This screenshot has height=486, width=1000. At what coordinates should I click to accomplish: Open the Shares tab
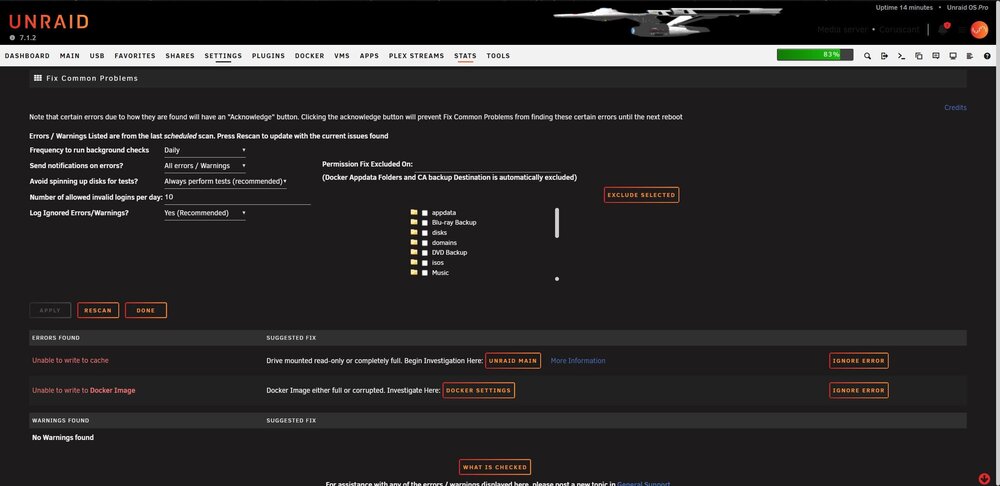[180, 56]
